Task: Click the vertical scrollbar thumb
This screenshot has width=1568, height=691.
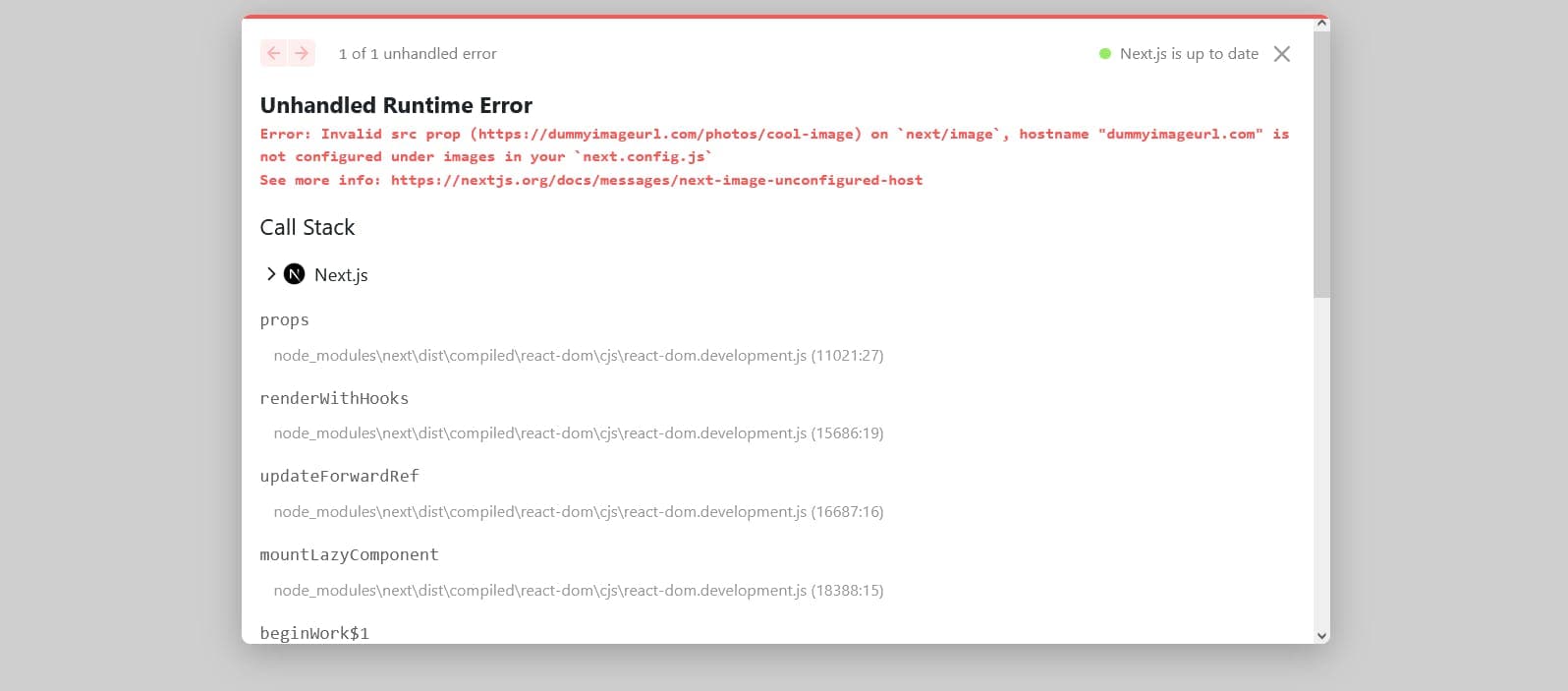Action: point(1321,164)
